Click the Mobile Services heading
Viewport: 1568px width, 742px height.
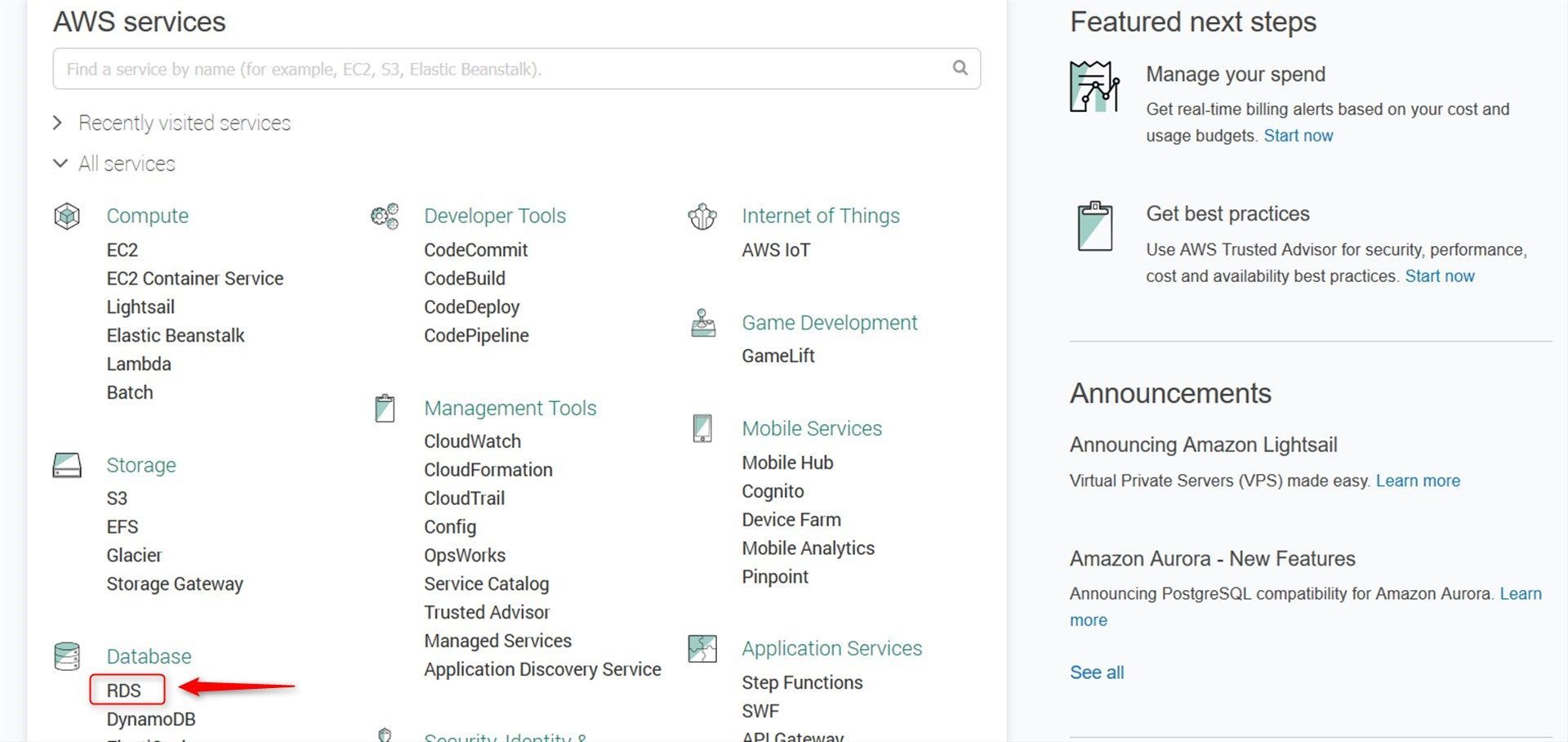point(812,428)
